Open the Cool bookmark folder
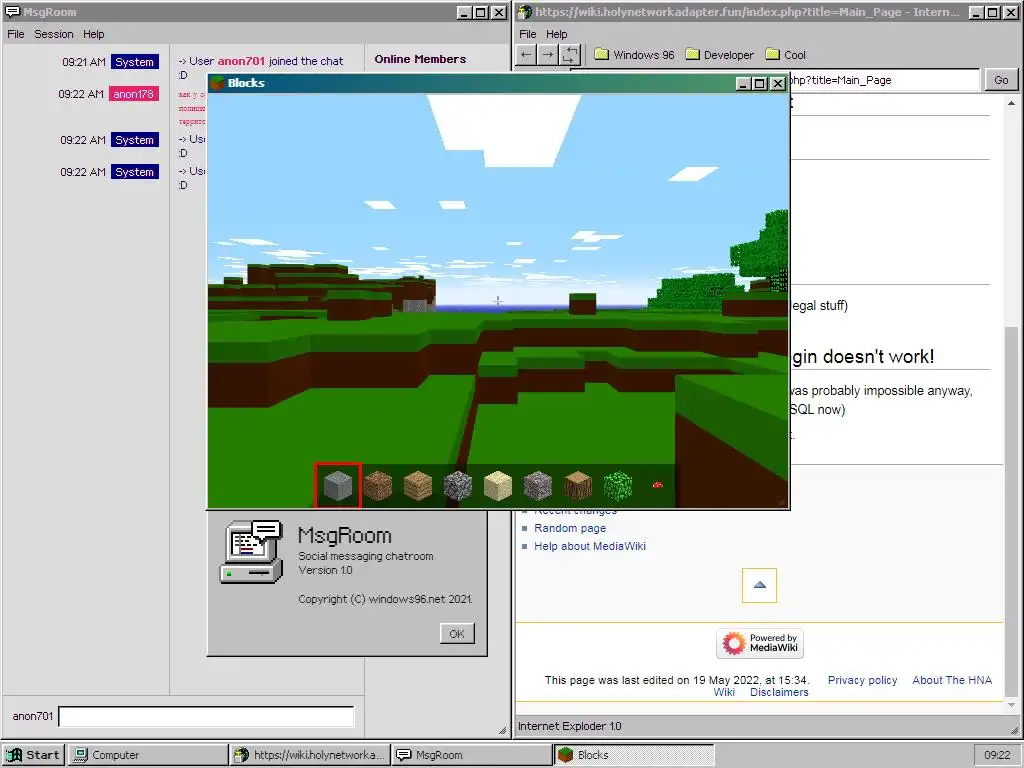The width and height of the screenshot is (1024, 768). pos(786,55)
